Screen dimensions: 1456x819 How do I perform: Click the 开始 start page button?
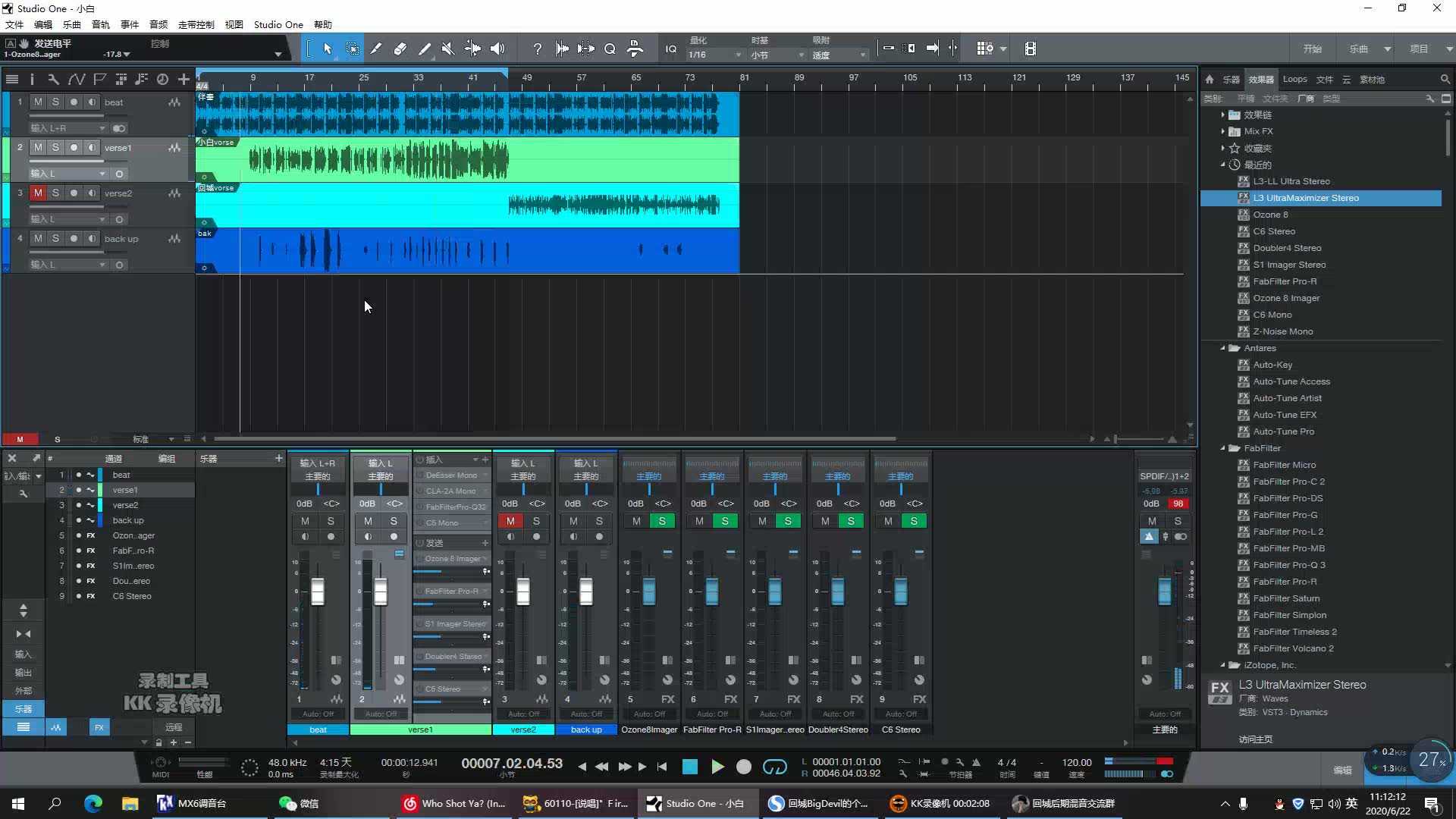coord(1312,49)
